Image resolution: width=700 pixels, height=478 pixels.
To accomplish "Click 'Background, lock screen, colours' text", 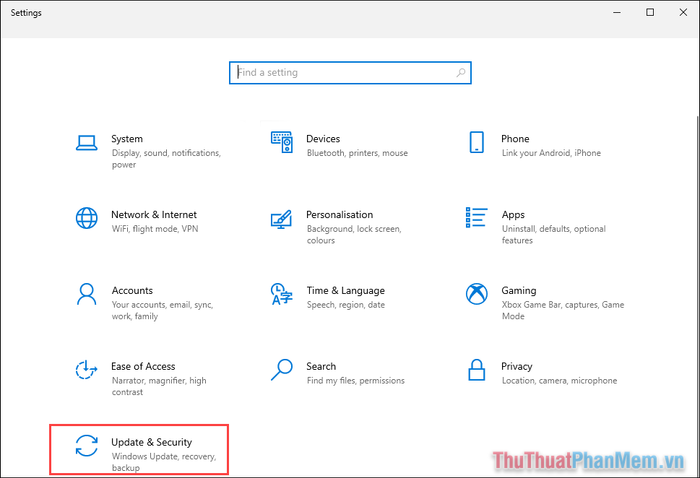I will [x=354, y=235].
